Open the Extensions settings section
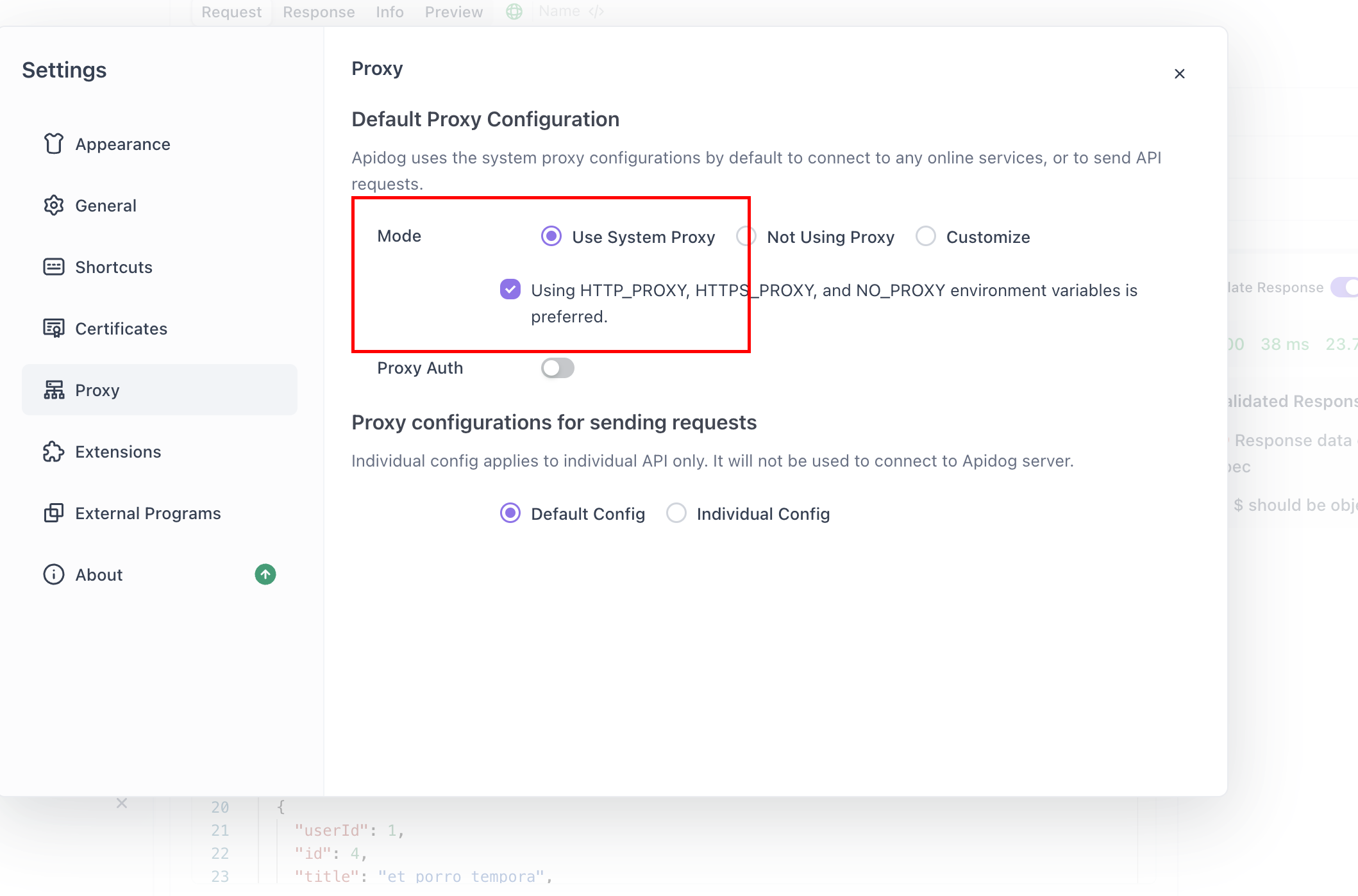The width and height of the screenshot is (1358, 896). [118, 451]
